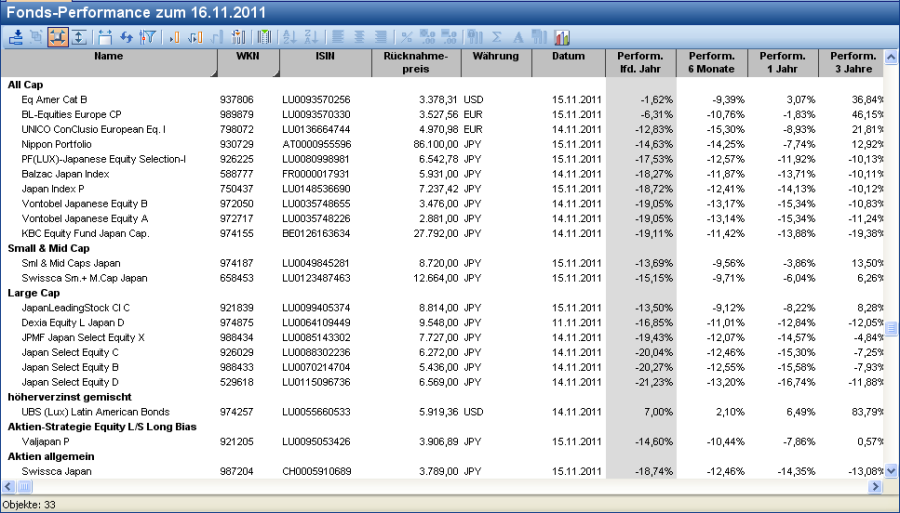This screenshot has height=513, width=900.
Task: Sort descending with the Z-A icon
Action: pos(310,37)
